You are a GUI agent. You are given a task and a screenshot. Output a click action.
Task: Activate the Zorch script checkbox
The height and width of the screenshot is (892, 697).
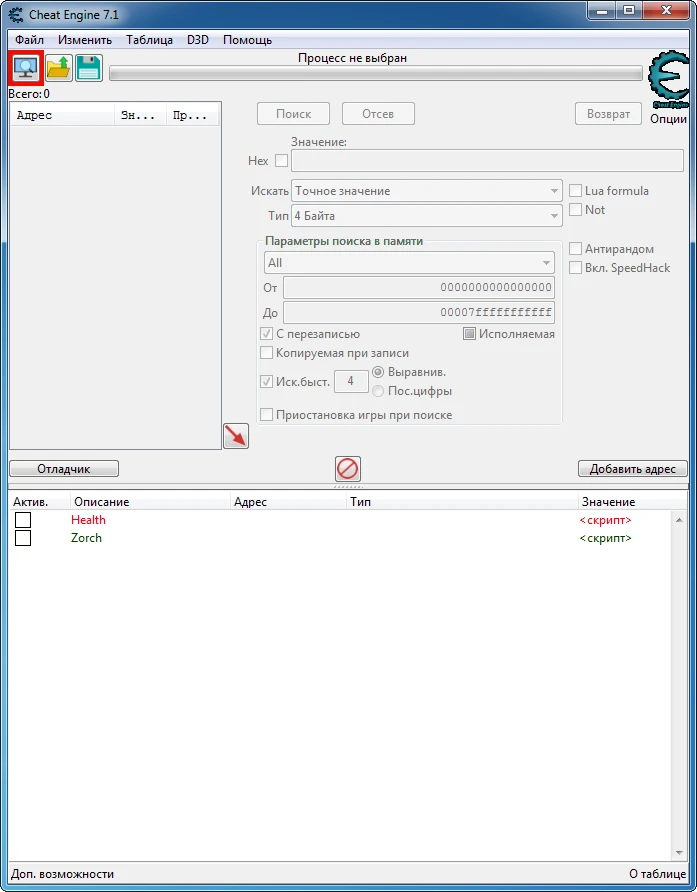click(23, 538)
